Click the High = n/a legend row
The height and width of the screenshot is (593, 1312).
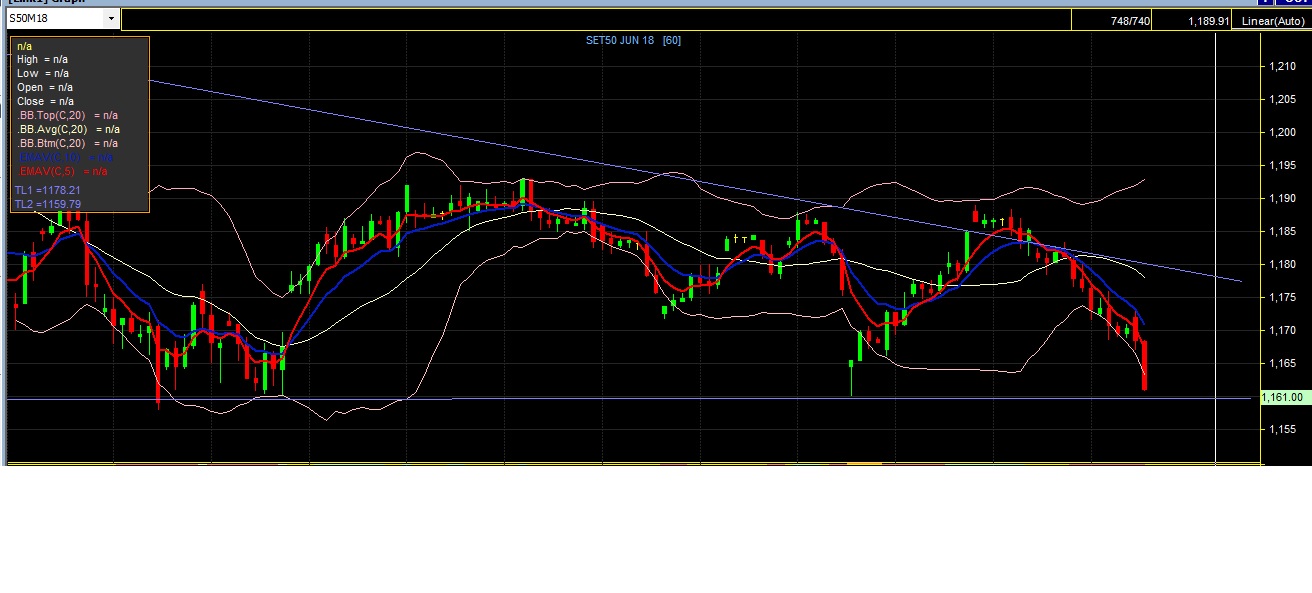pyautogui.click(x=43, y=59)
